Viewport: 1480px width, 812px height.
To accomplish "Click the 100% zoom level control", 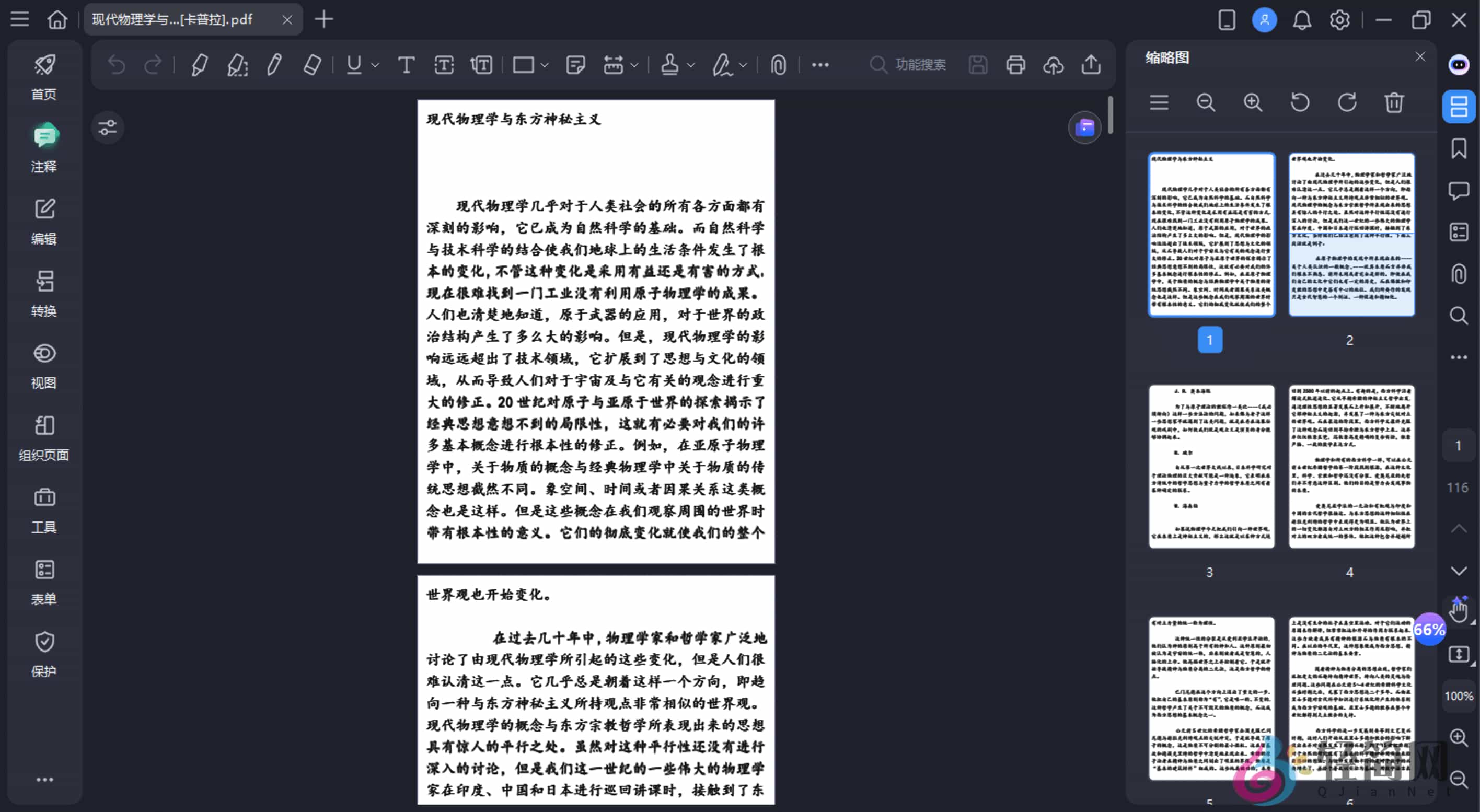I will (1458, 695).
